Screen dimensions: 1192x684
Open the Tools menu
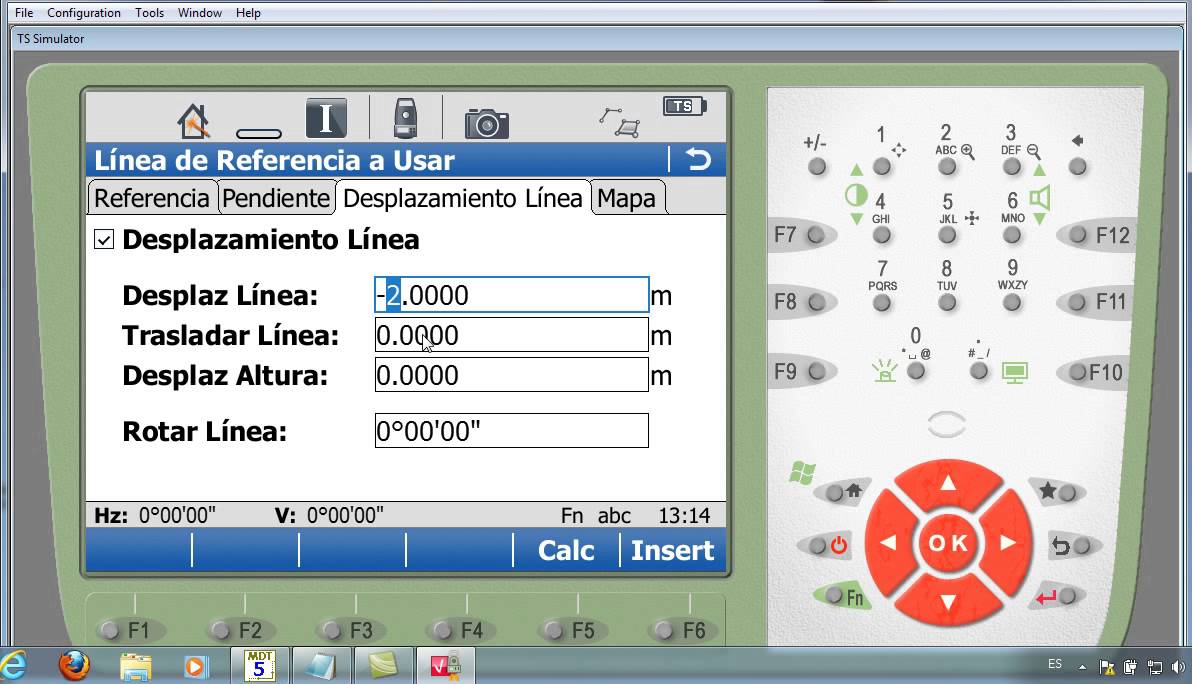pos(150,13)
